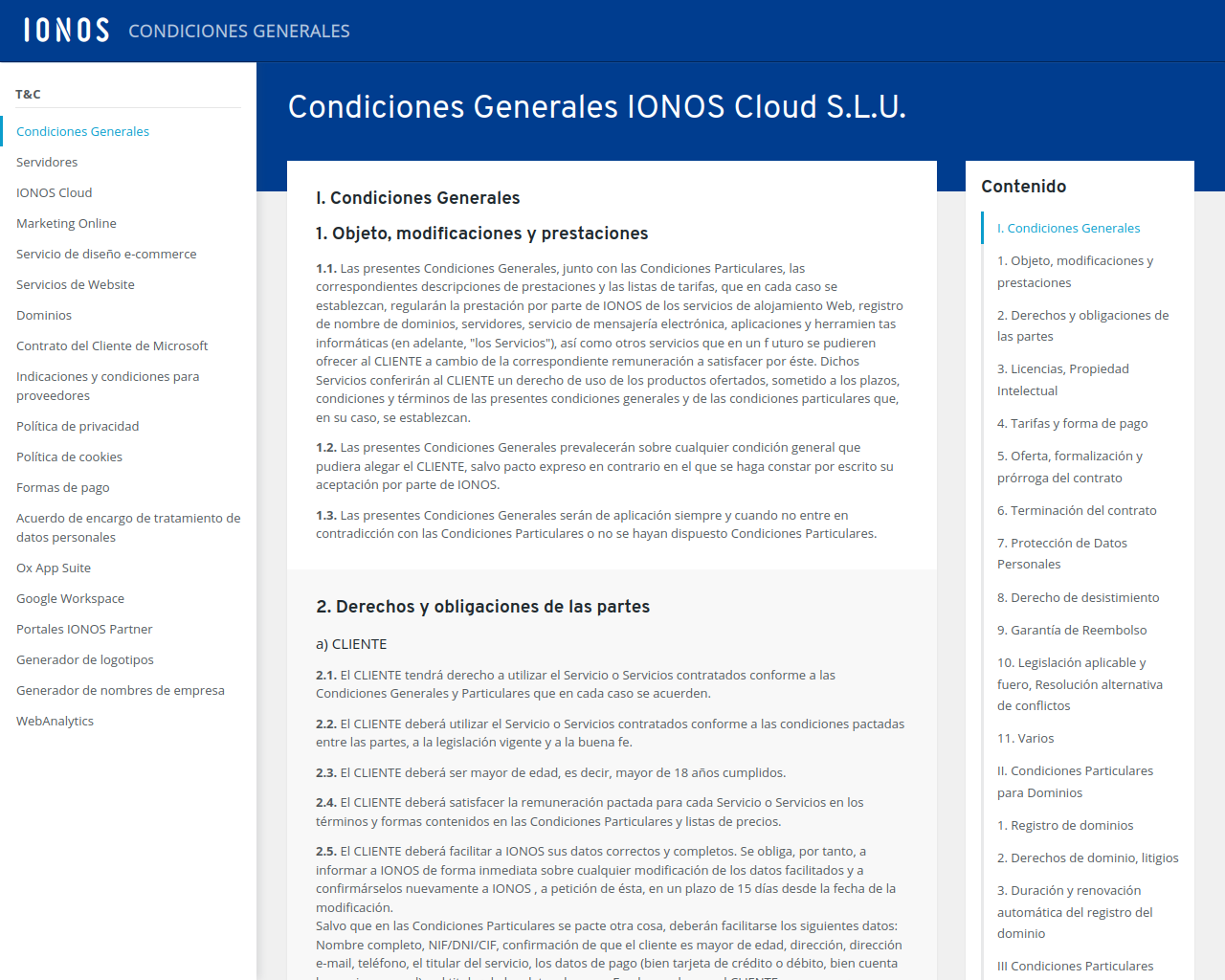
Task: Jump to 9. Garantía de Reembolso
Action: (1072, 630)
